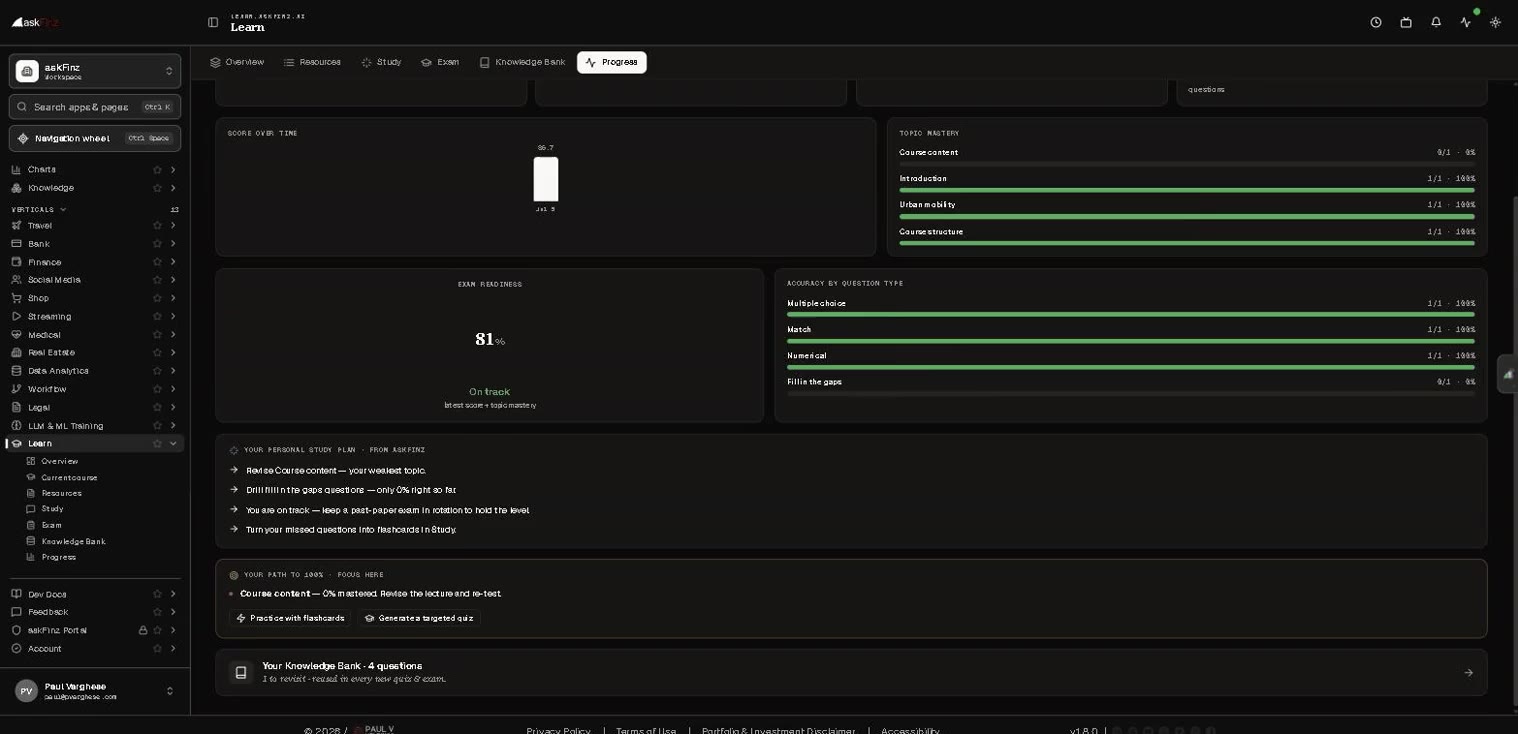Favorite Travel with its star

click(157, 226)
